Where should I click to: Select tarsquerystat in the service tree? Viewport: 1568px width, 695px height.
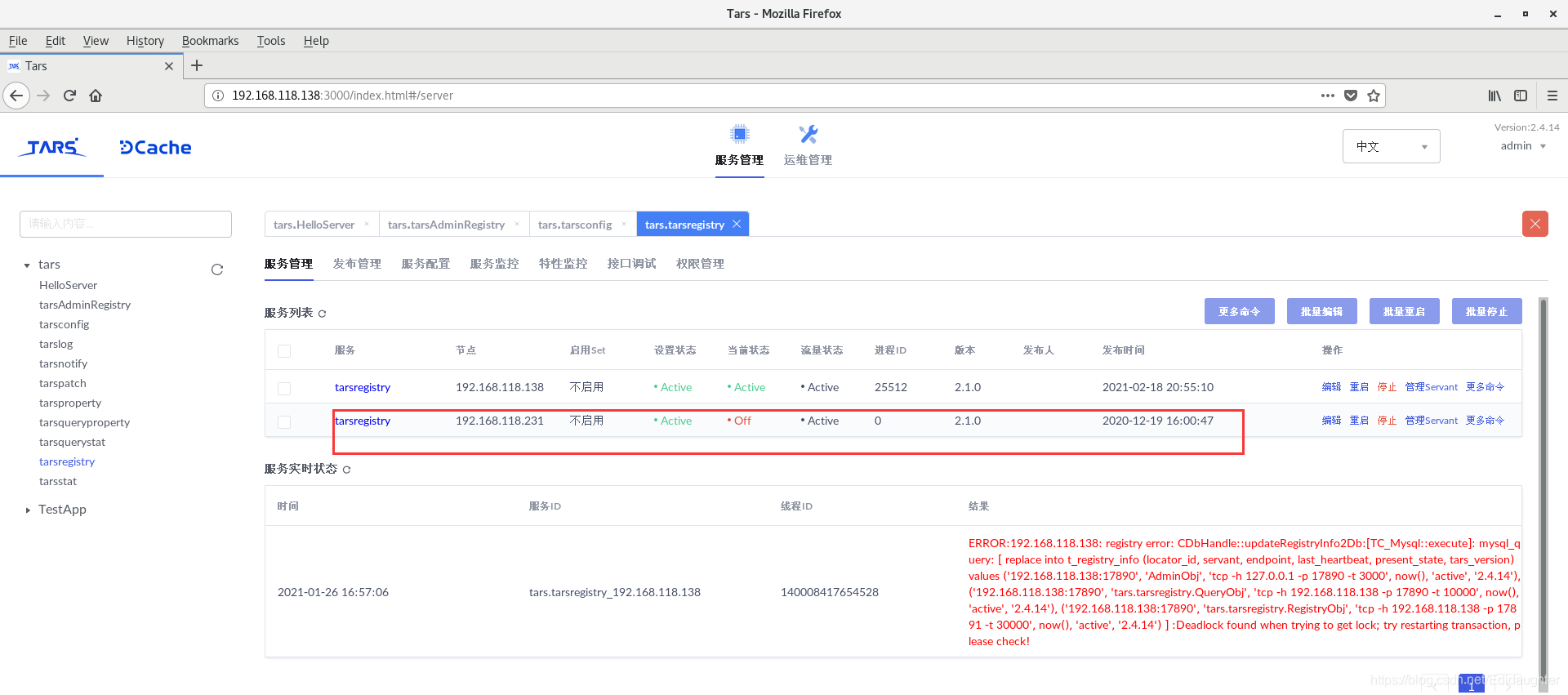click(x=72, y=442)
